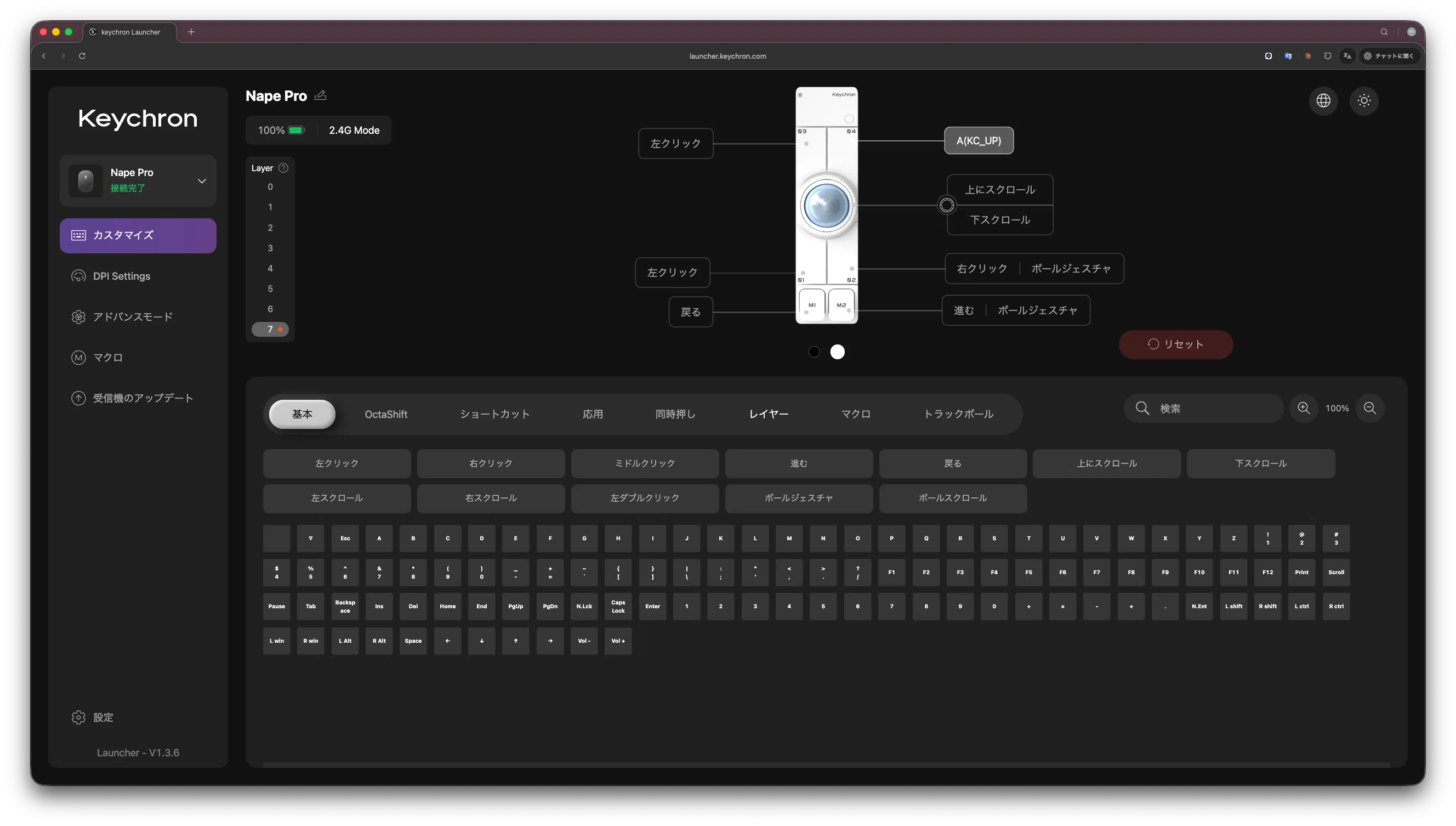Select the black device color
Image resolution: width=1456 pixels, height=826 pixels.
coord(814,352)
